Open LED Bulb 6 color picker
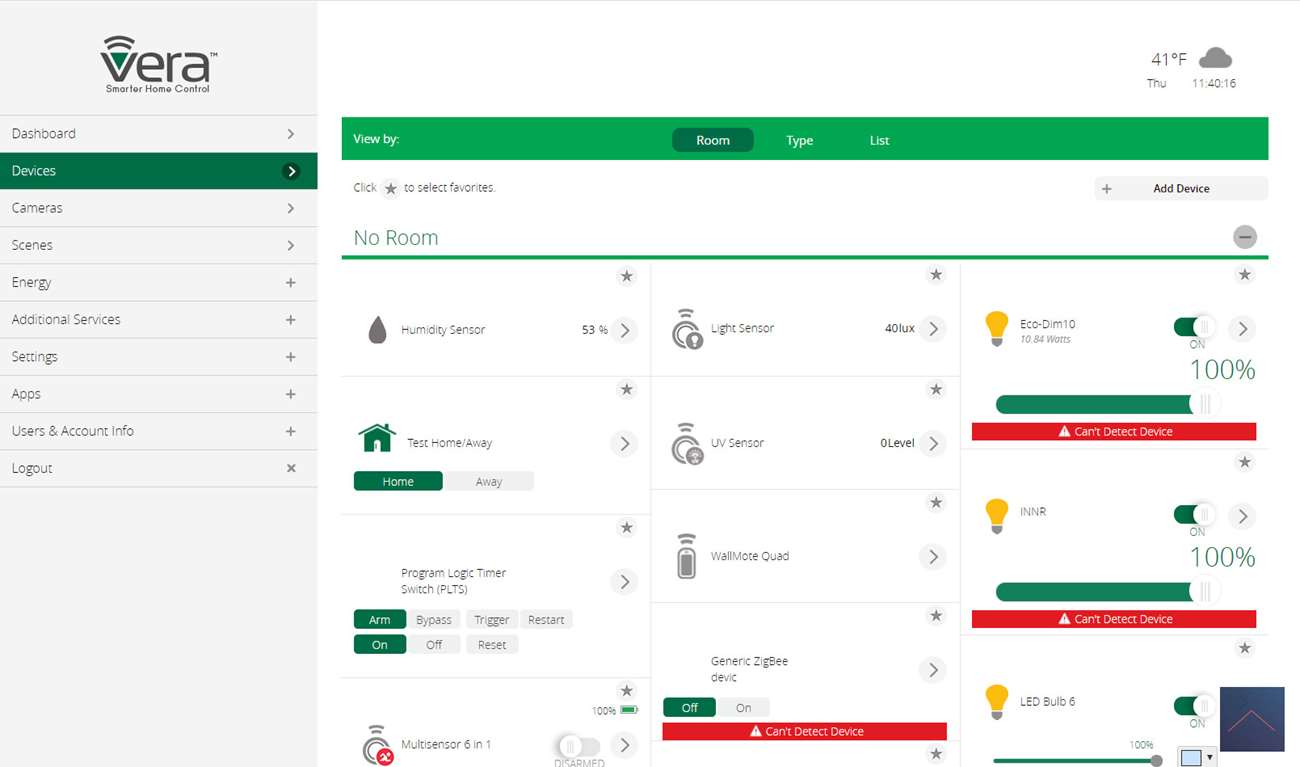Image resolution: width=1300 pixels, height=767 pixels. (1195, 757)
